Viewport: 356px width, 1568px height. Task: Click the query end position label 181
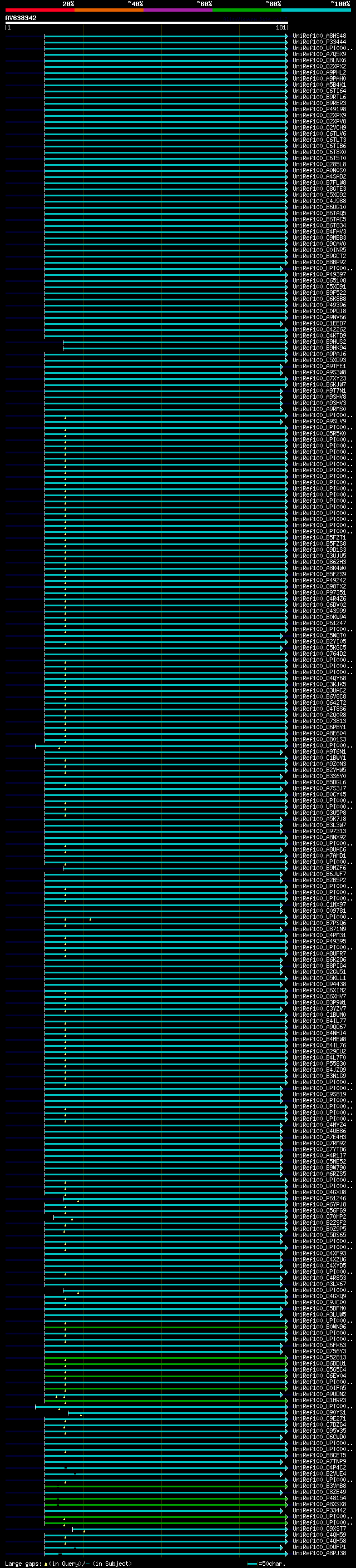[x=280, y=27]
